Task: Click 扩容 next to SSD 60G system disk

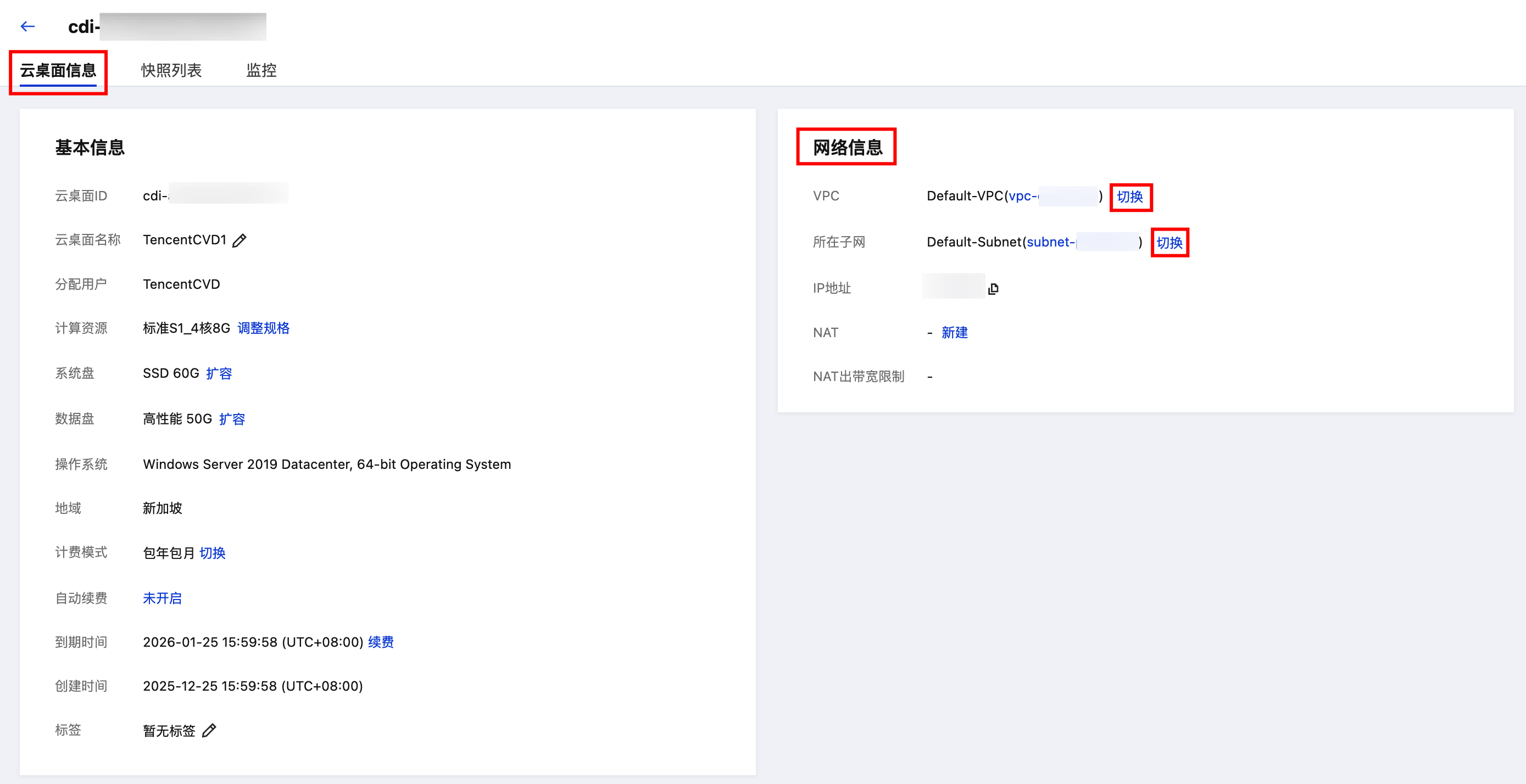Action: click(219, 374)
